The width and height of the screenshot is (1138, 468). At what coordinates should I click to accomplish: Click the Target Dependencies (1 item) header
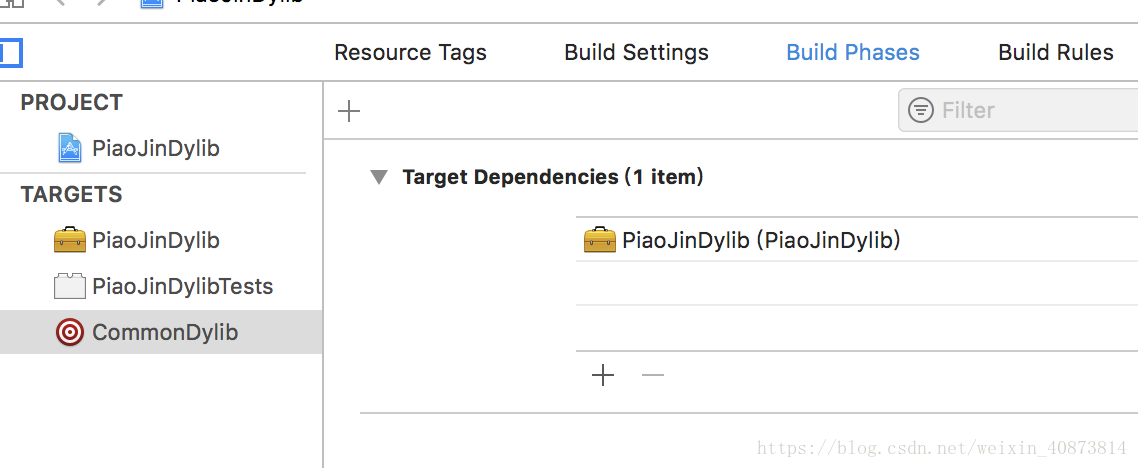(x=552, y=177)
